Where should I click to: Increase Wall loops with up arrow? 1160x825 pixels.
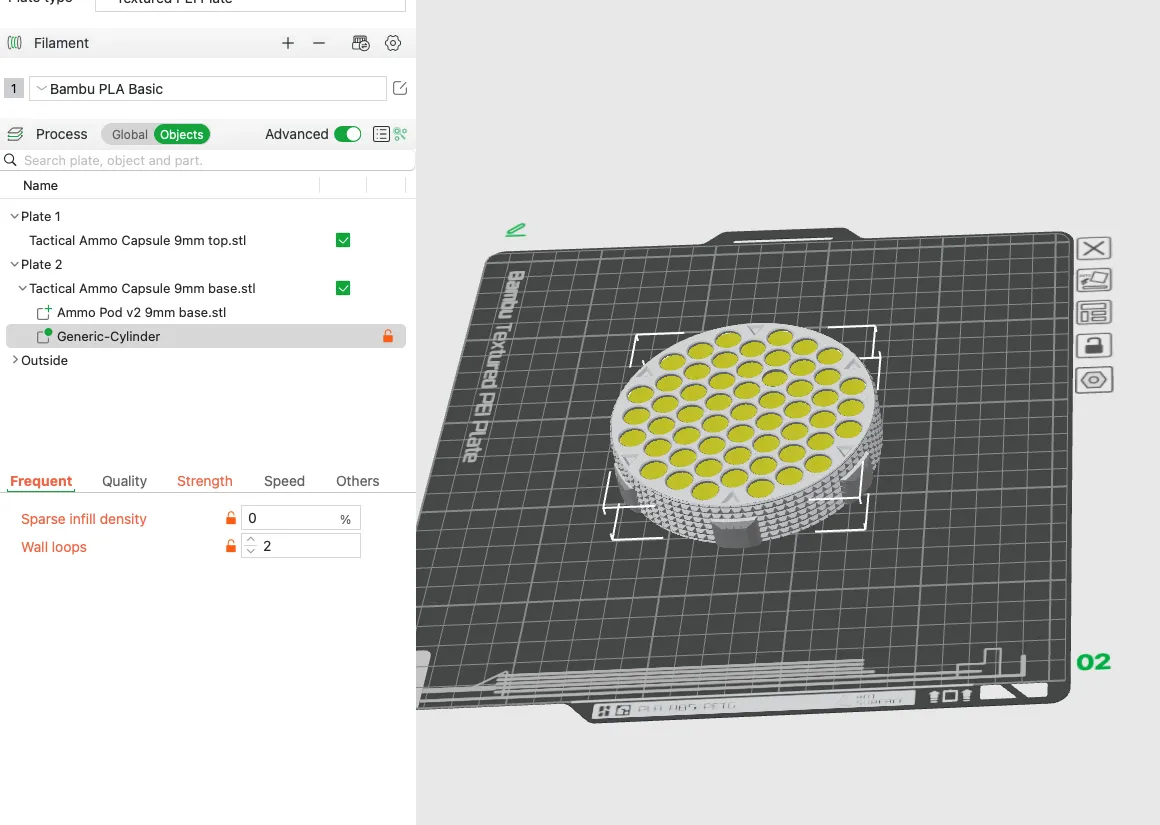pos(251,540)
